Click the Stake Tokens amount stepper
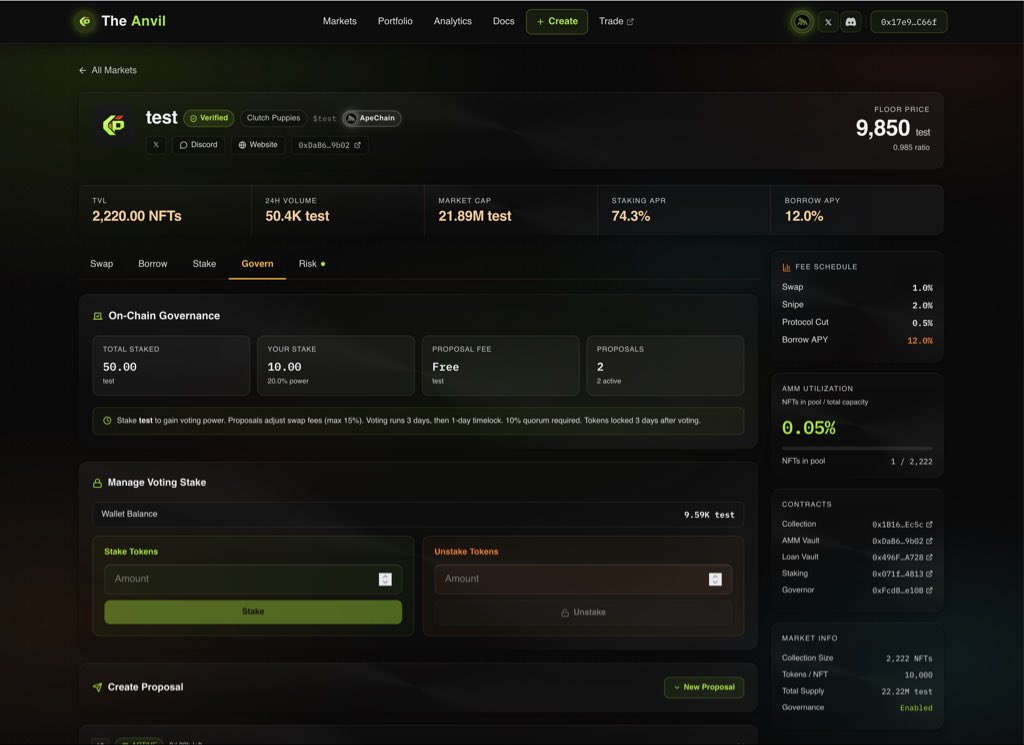1024x745 pixels. 385,579
